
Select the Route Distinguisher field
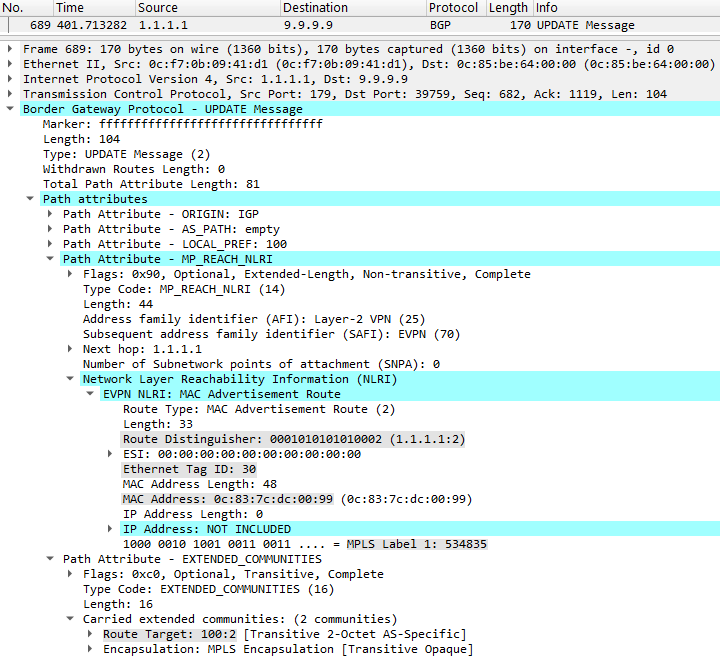pos(294,439)
